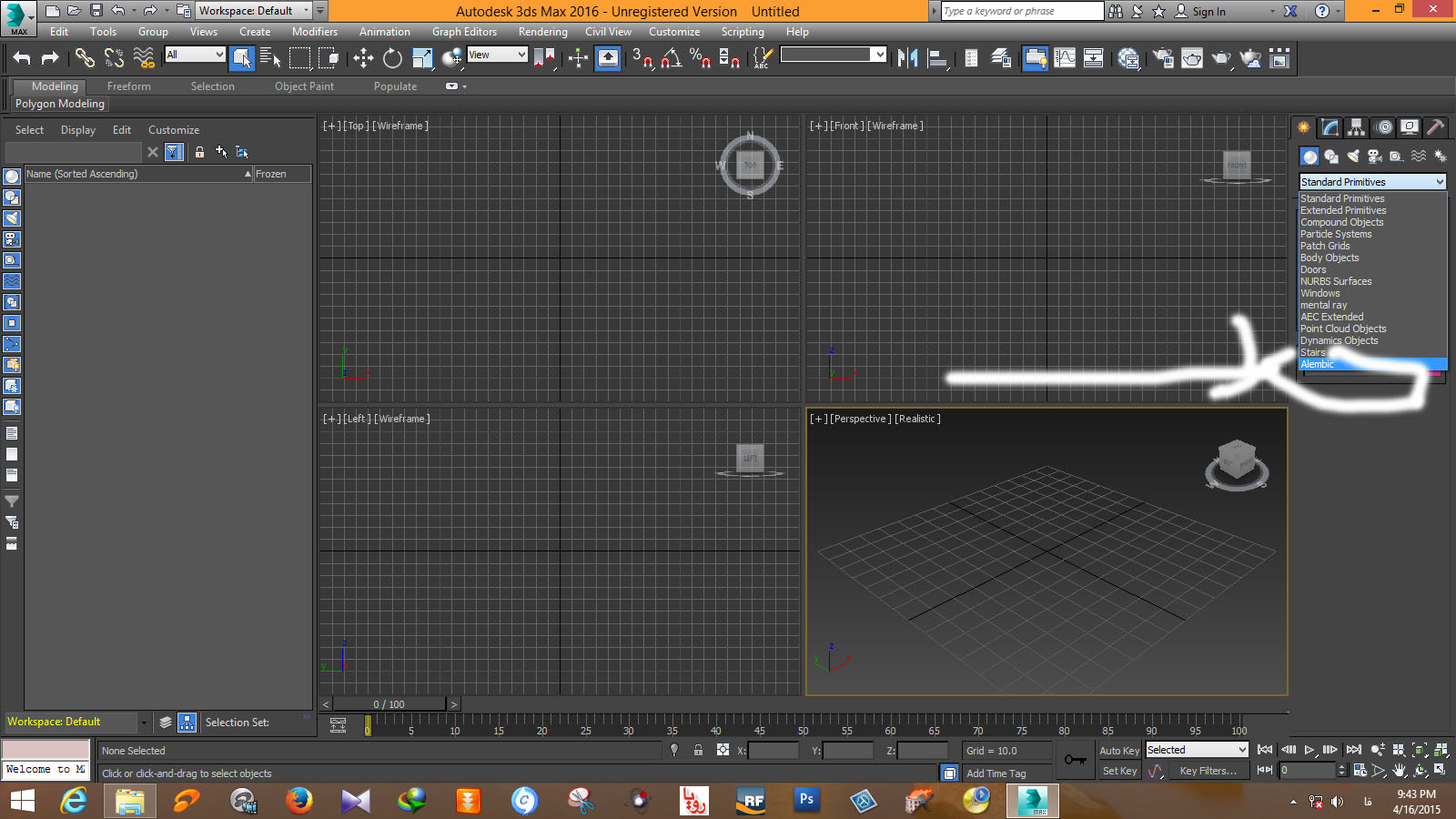This screenshot has height=819, width=1456.
Task: Switch to the Freeform ribbon tab
Action: 129,86
